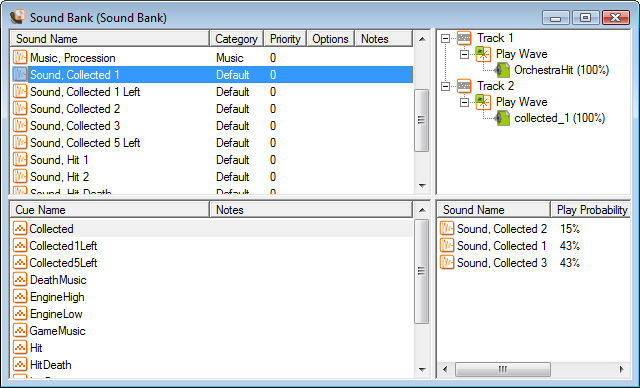Click Sound Name header in the probability list

tap(494, 209)
